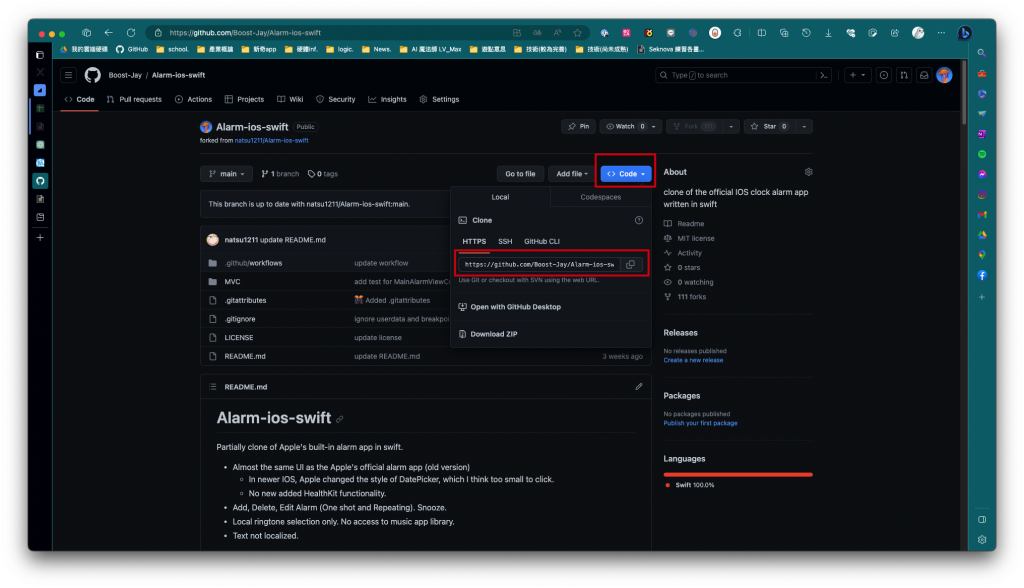1024x588 pixels.
Task: Expand the Add file dropdown
Action: pos(572,174)
